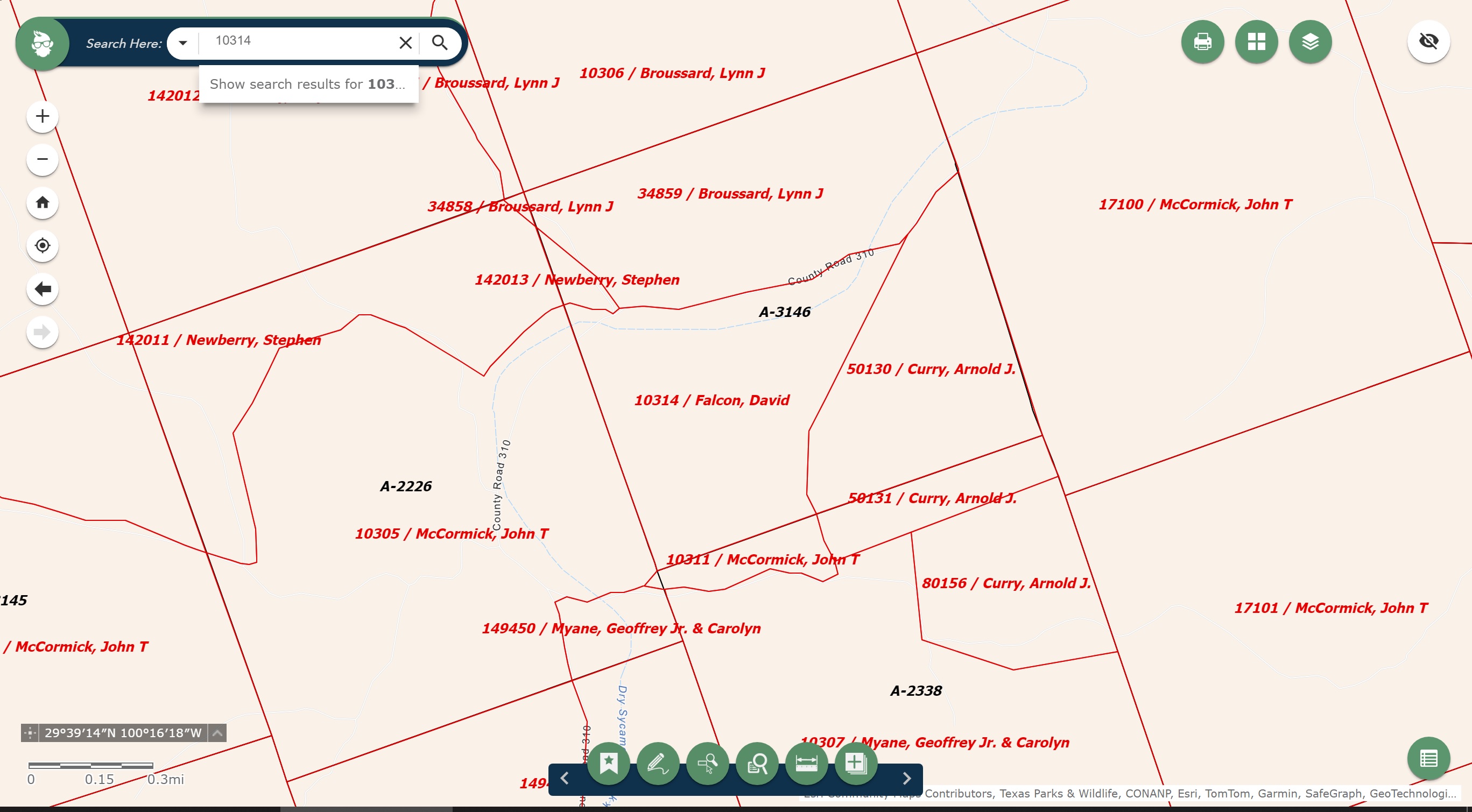Open the attribute table button
1472x812 pixels.
click(1428, 758)
